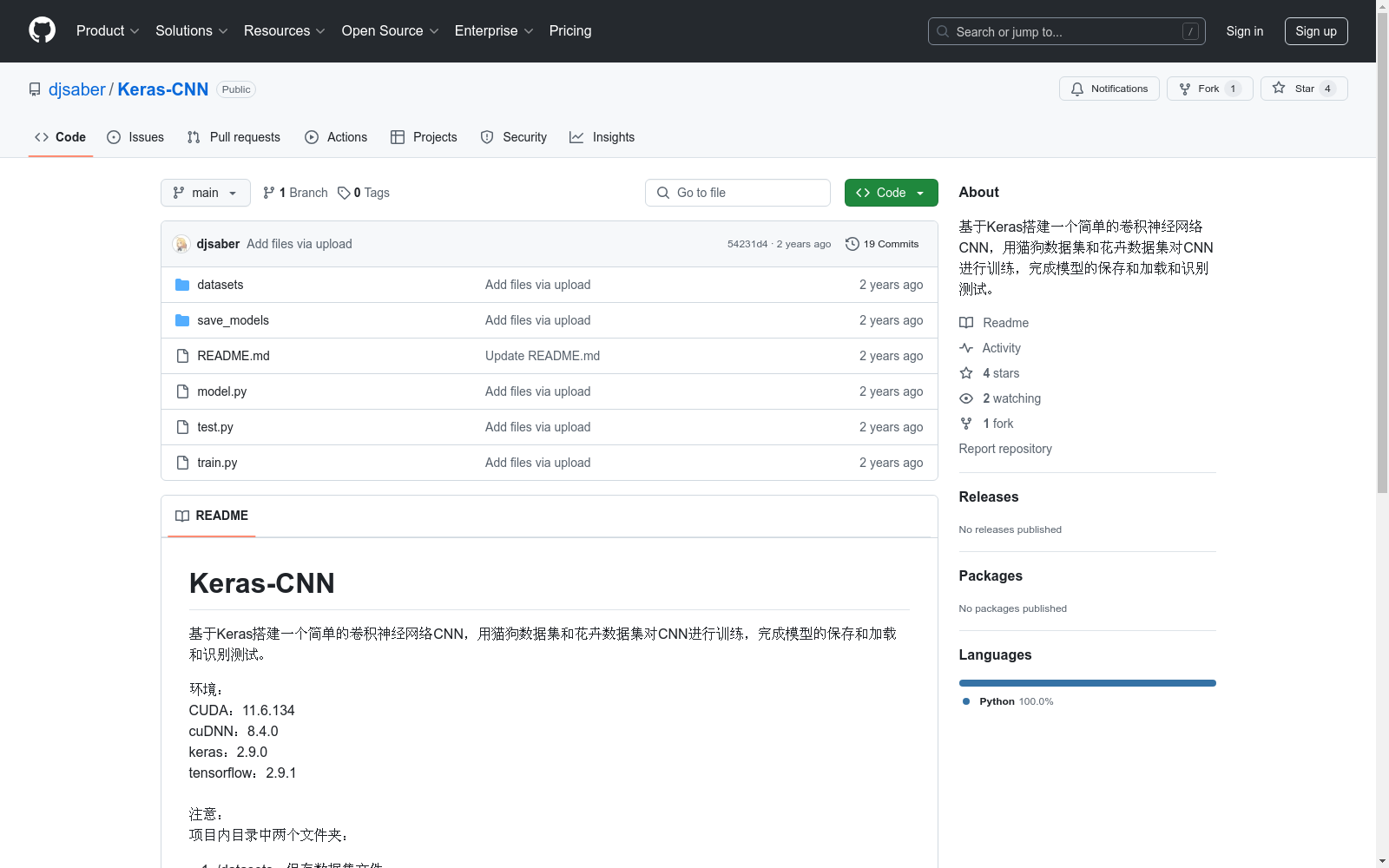Expand the Open Source menu
The width and height of the screenshot is (1389, 868).
point(391,30)
